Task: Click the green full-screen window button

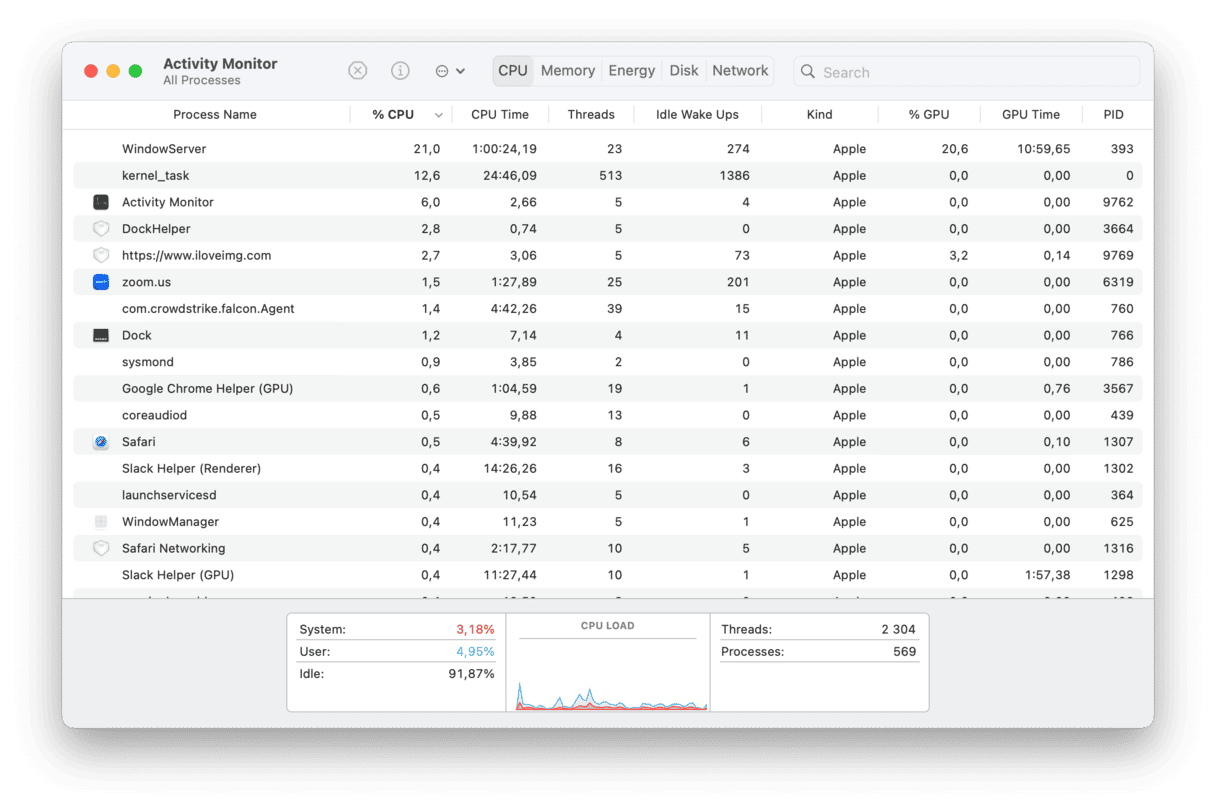Action: point(135,71)
